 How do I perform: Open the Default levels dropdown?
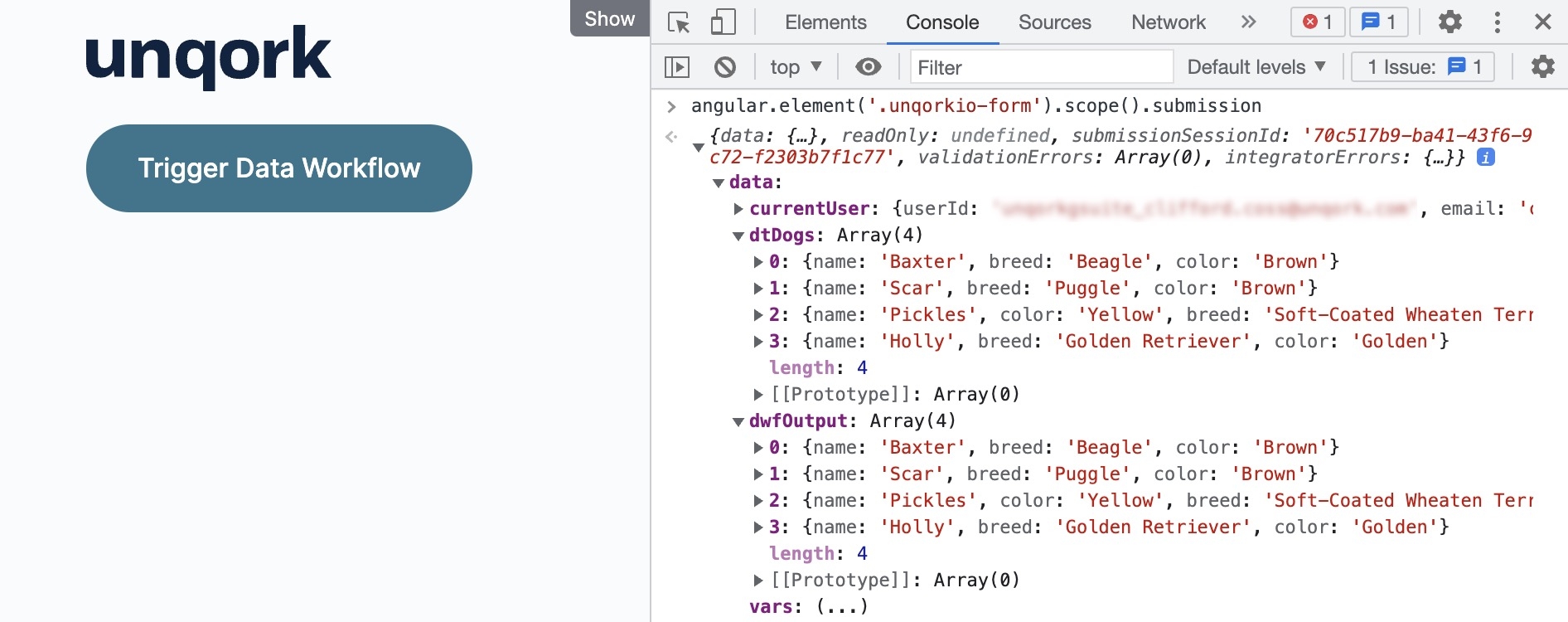[x=1256, y=67]
